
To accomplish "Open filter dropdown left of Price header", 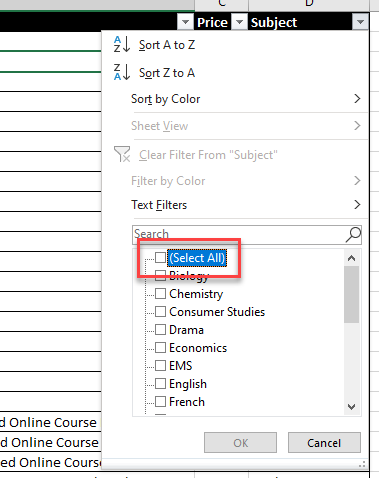I will [185, 22].
